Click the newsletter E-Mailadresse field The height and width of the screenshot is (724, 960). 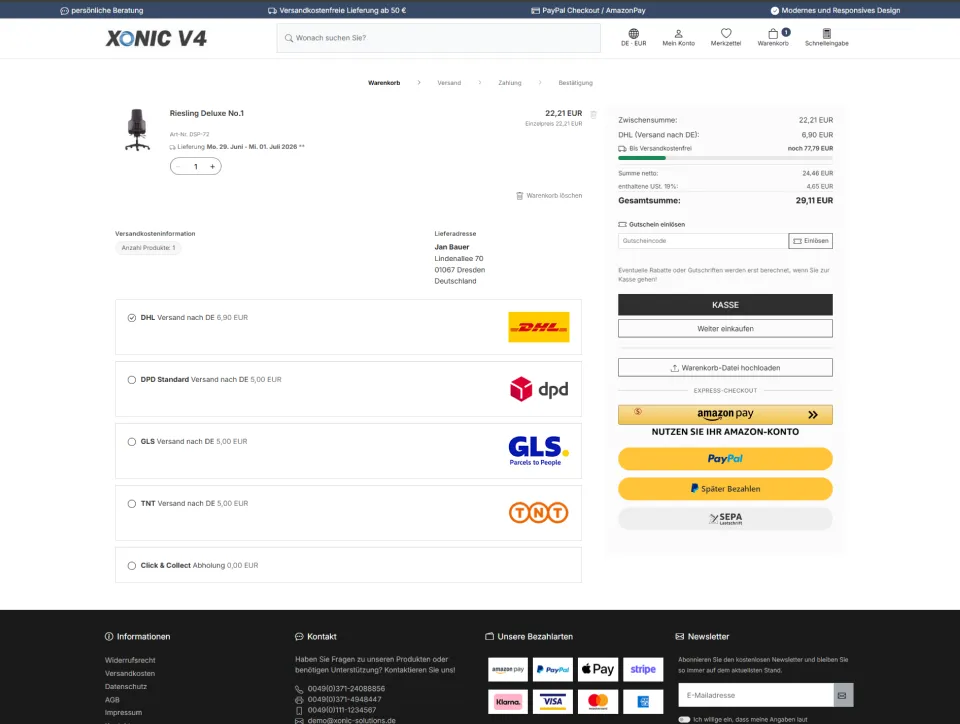click(756, 695)
